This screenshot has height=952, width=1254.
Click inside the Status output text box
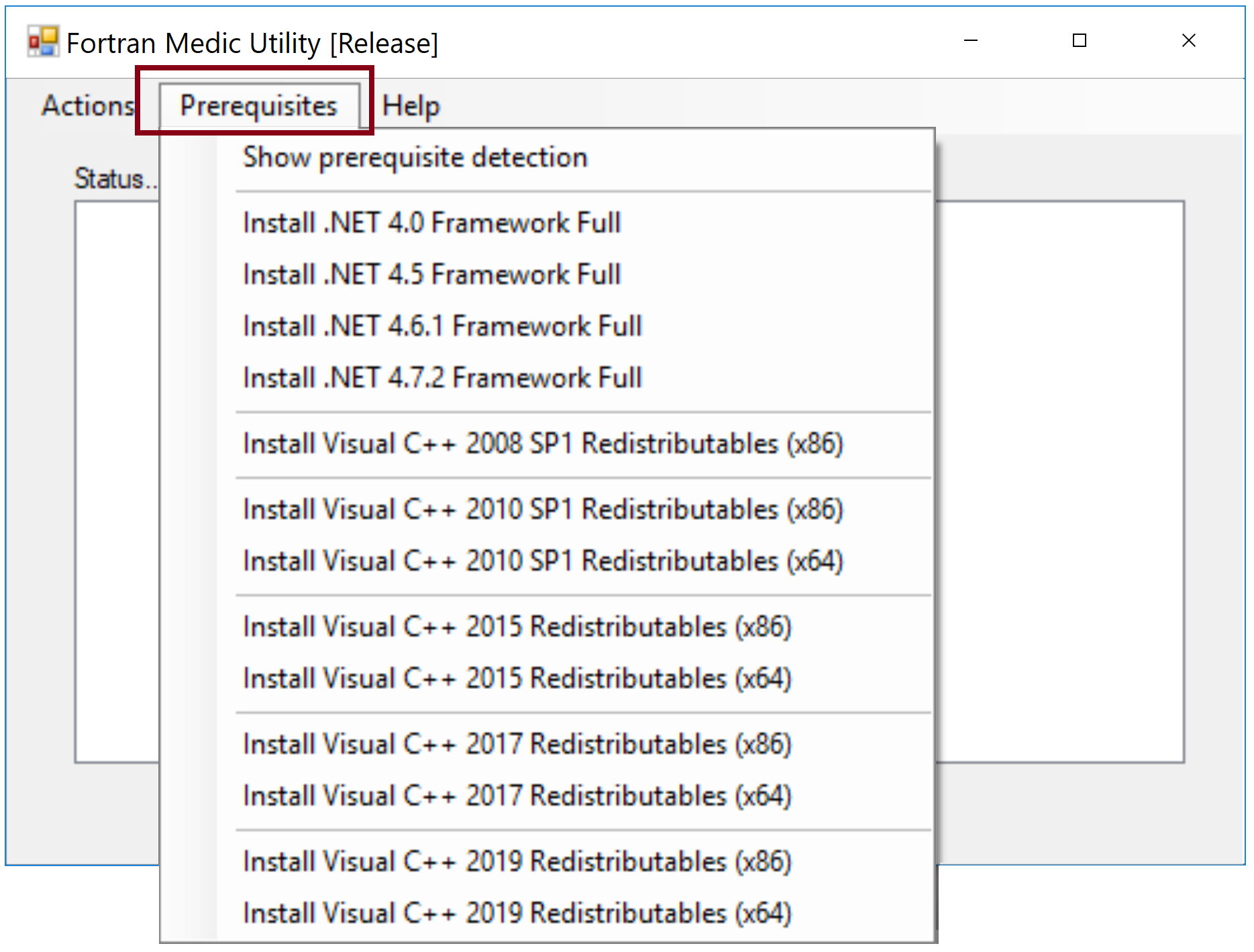coord(1060,482)
